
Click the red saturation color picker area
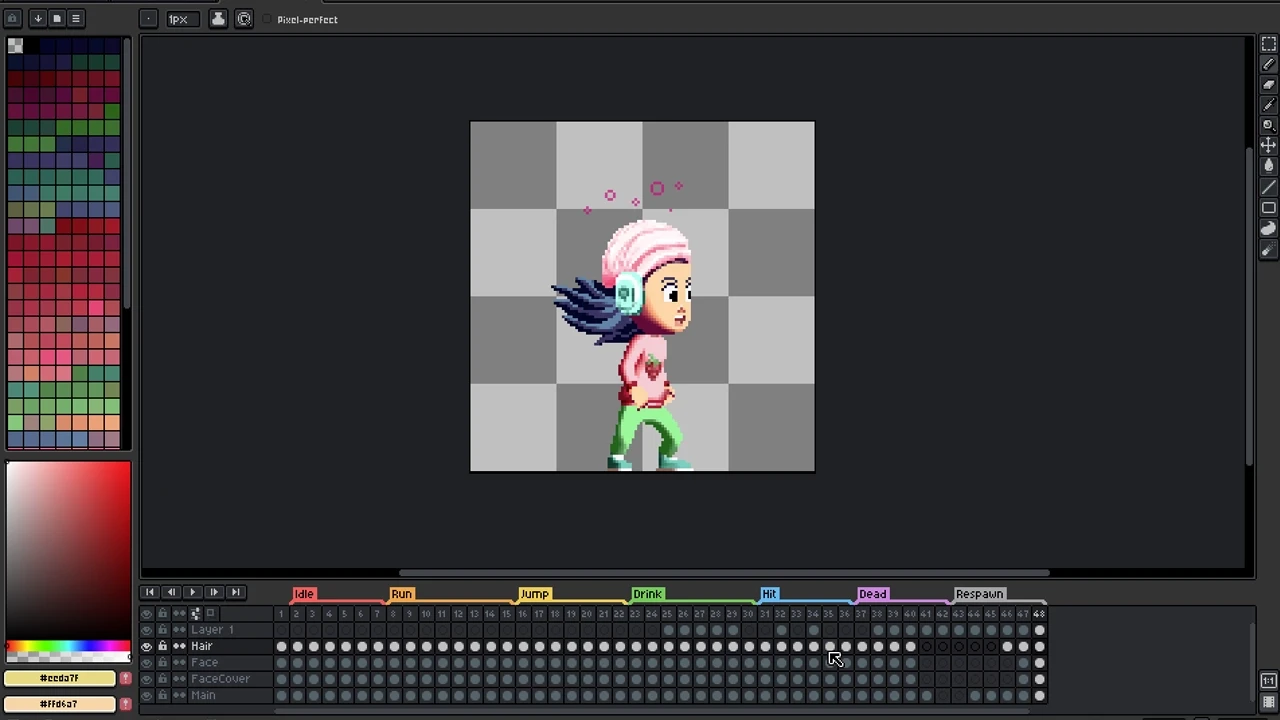point(68,550)
